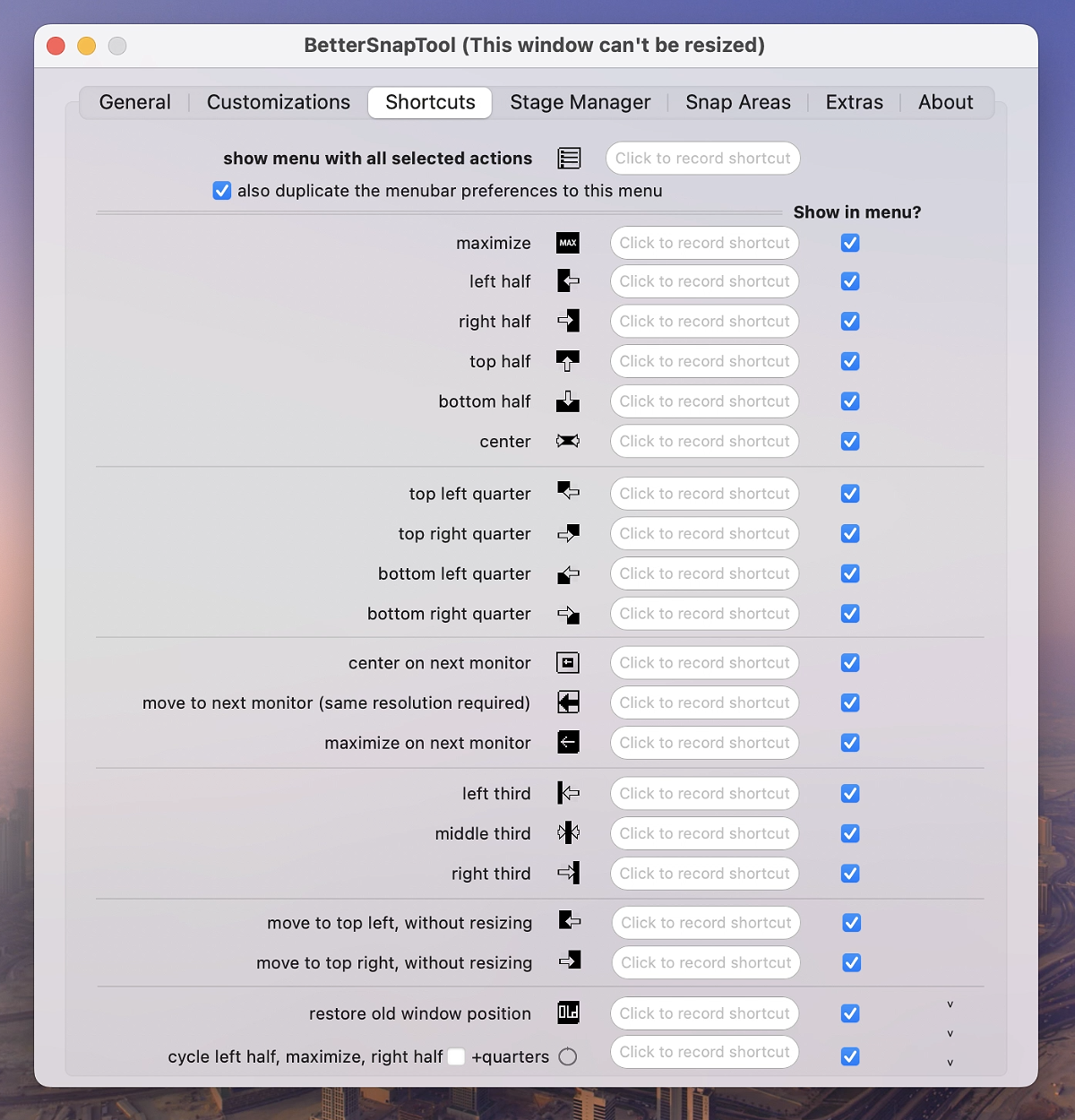Go to the Snap Areas tab
The width and height of the screenshot is (1075, 1120).
click(x=738, y=102)
